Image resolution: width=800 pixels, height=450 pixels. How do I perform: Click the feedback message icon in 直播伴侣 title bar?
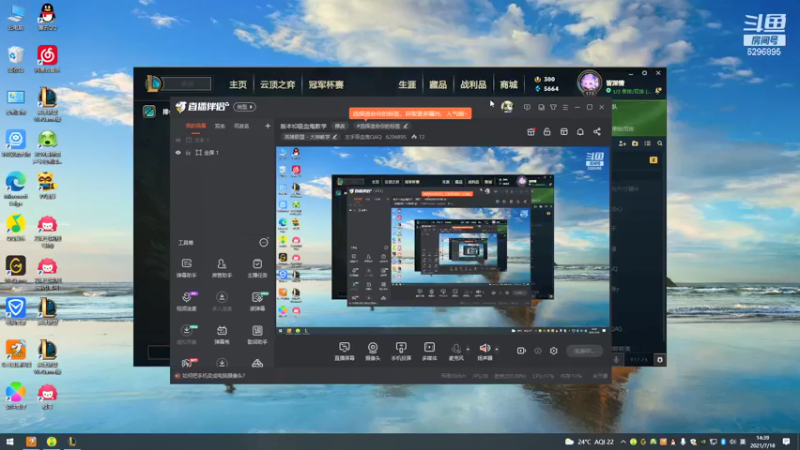(x=527, y=108)
